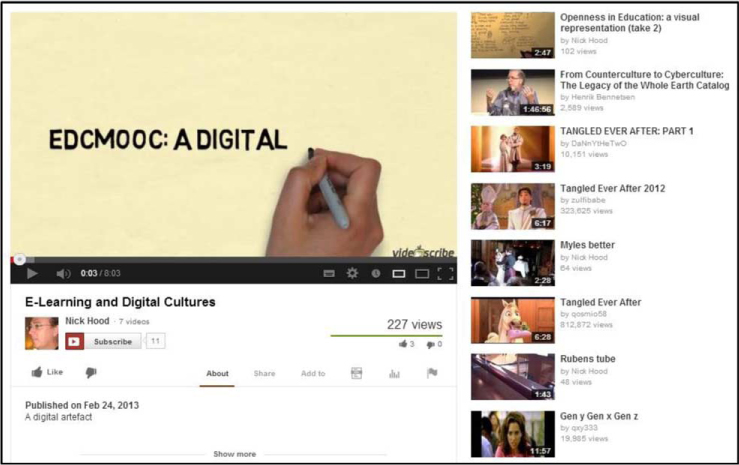Screen dimensions: 739x465
Task: Enter fullscreen mode
Action: click(445, 273)
